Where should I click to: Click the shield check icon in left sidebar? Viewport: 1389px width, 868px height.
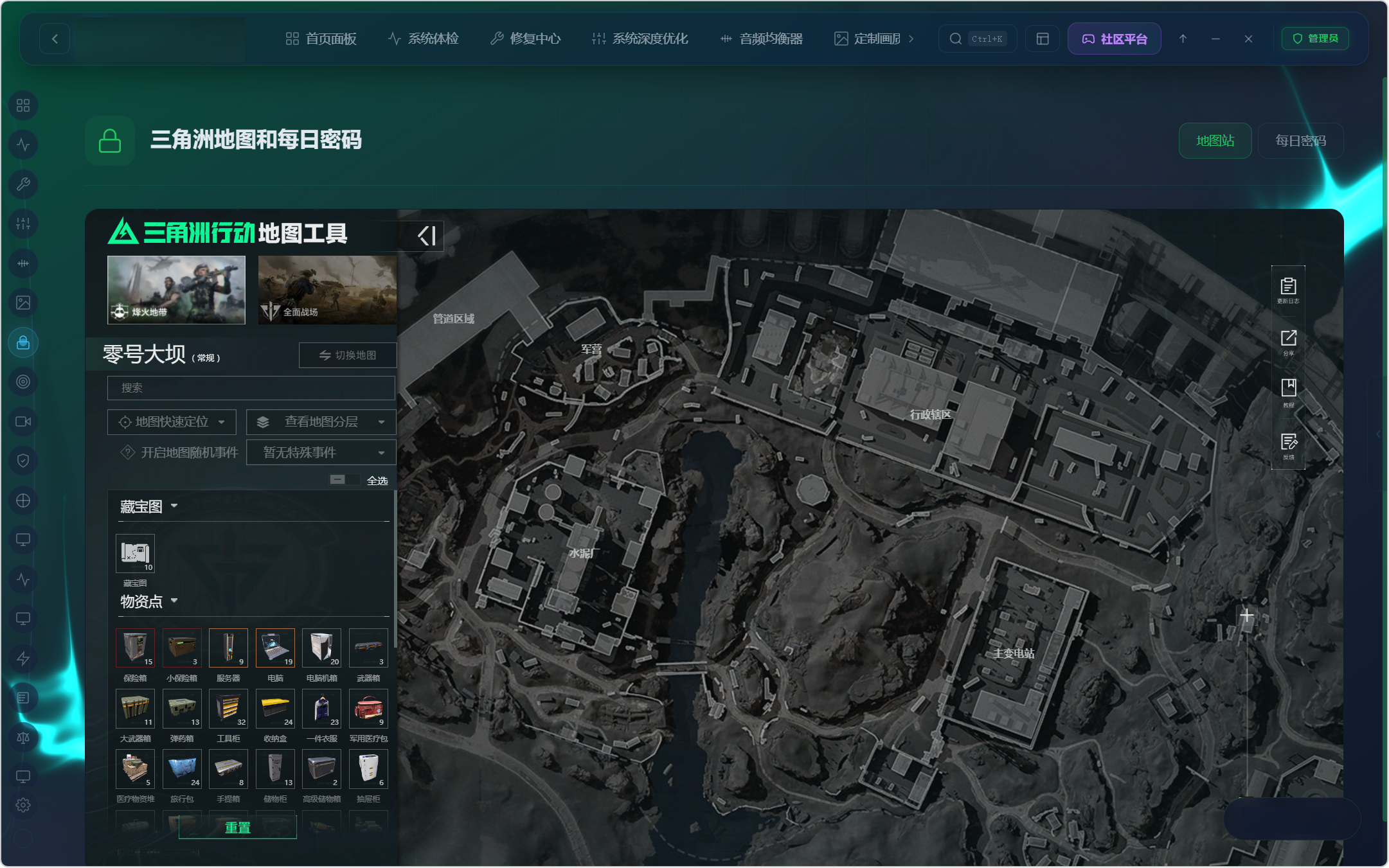coord(23,461)
